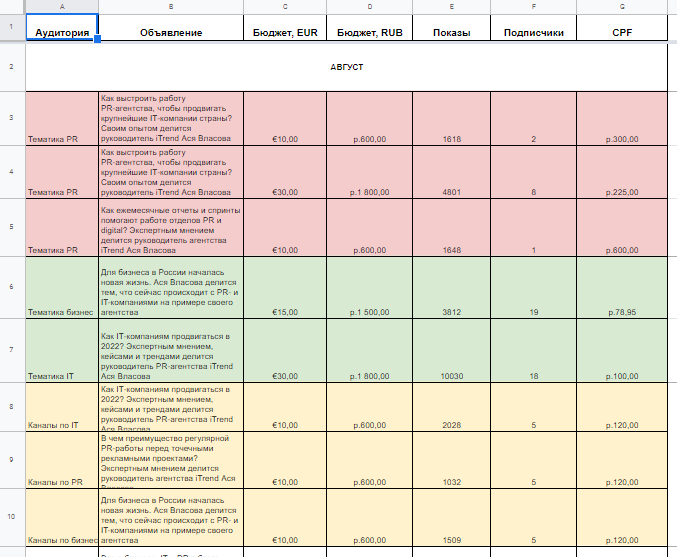Click the row 2 number header

(x=12, y=67)
